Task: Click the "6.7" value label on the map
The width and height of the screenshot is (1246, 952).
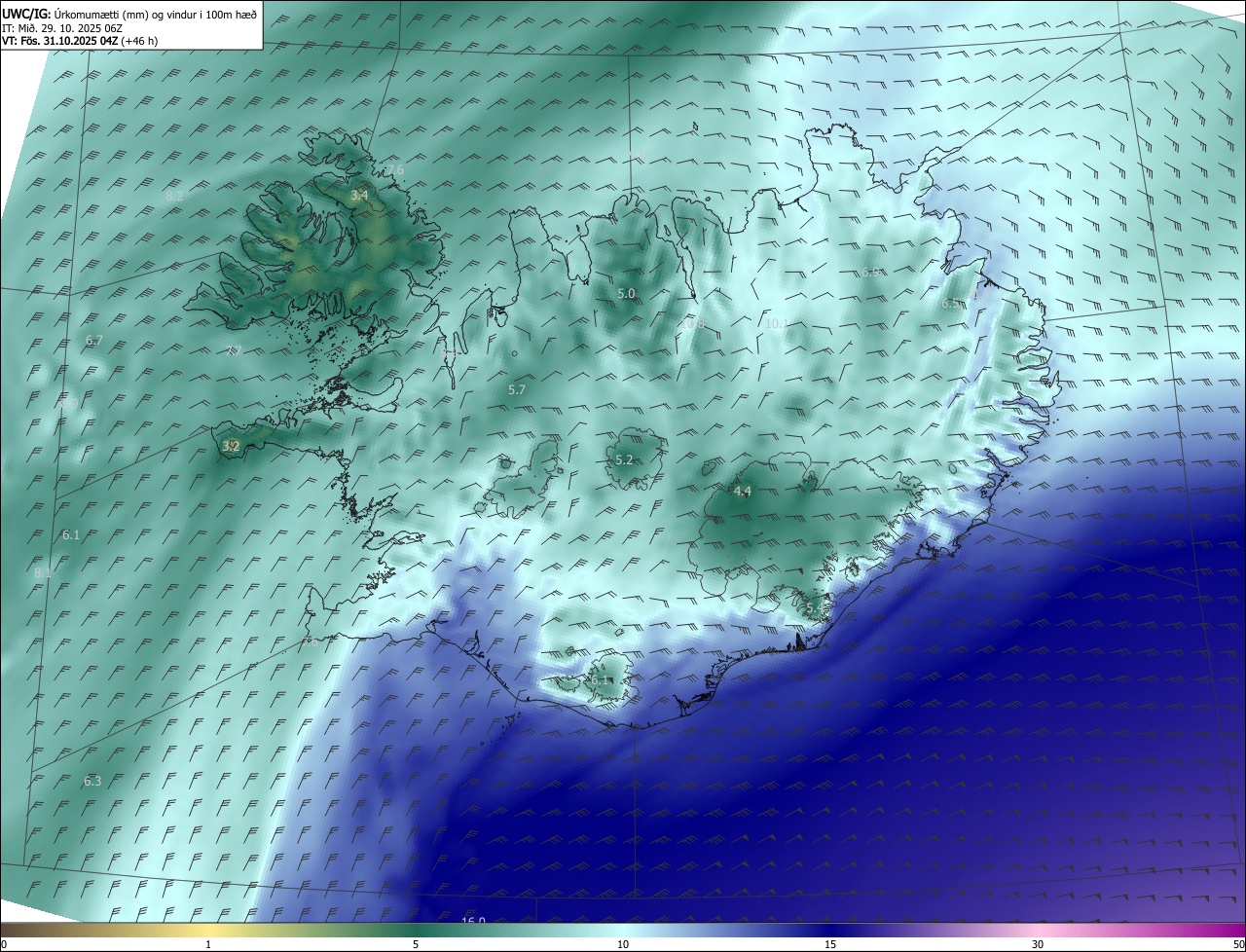Action: [93, 340]
